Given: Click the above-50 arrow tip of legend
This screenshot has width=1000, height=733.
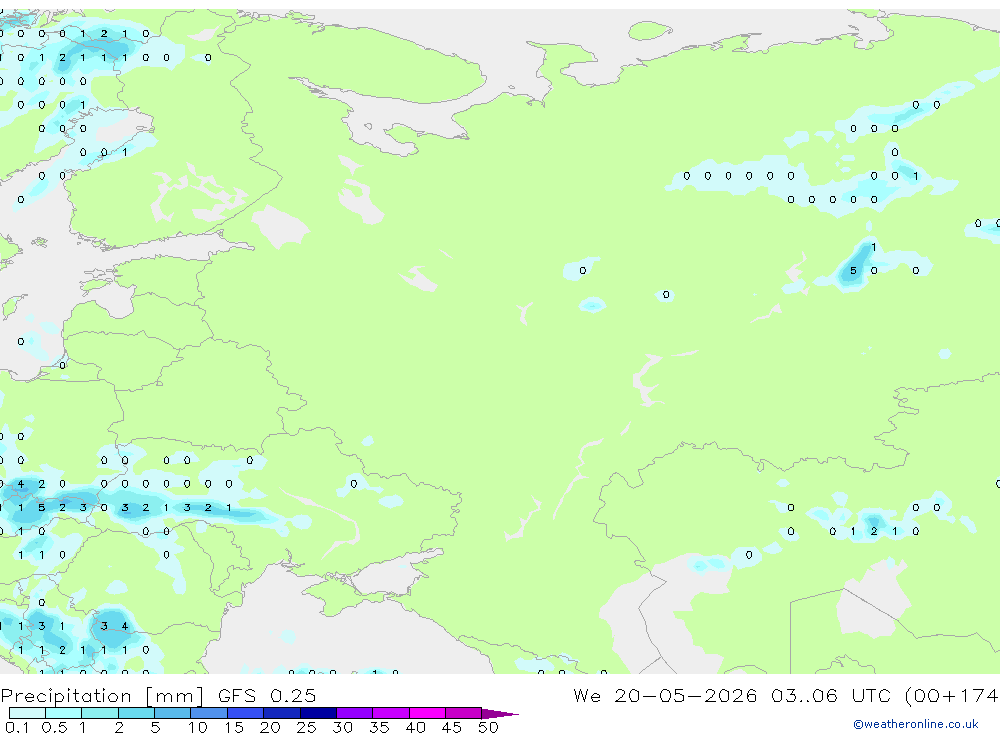Looking at the screenshot, I should (499, 713).
